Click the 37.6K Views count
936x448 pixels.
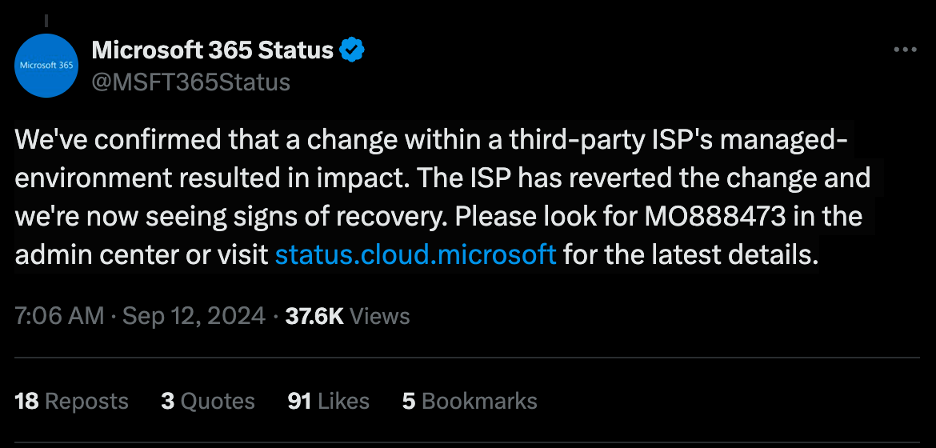coord(347,316)
